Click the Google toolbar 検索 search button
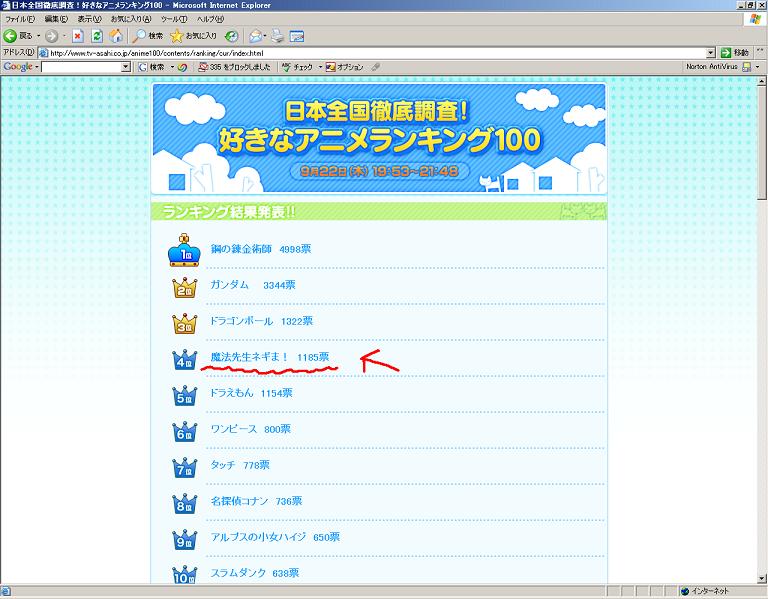The width and height of the screenshot is (768, 599). coord(152,67)
